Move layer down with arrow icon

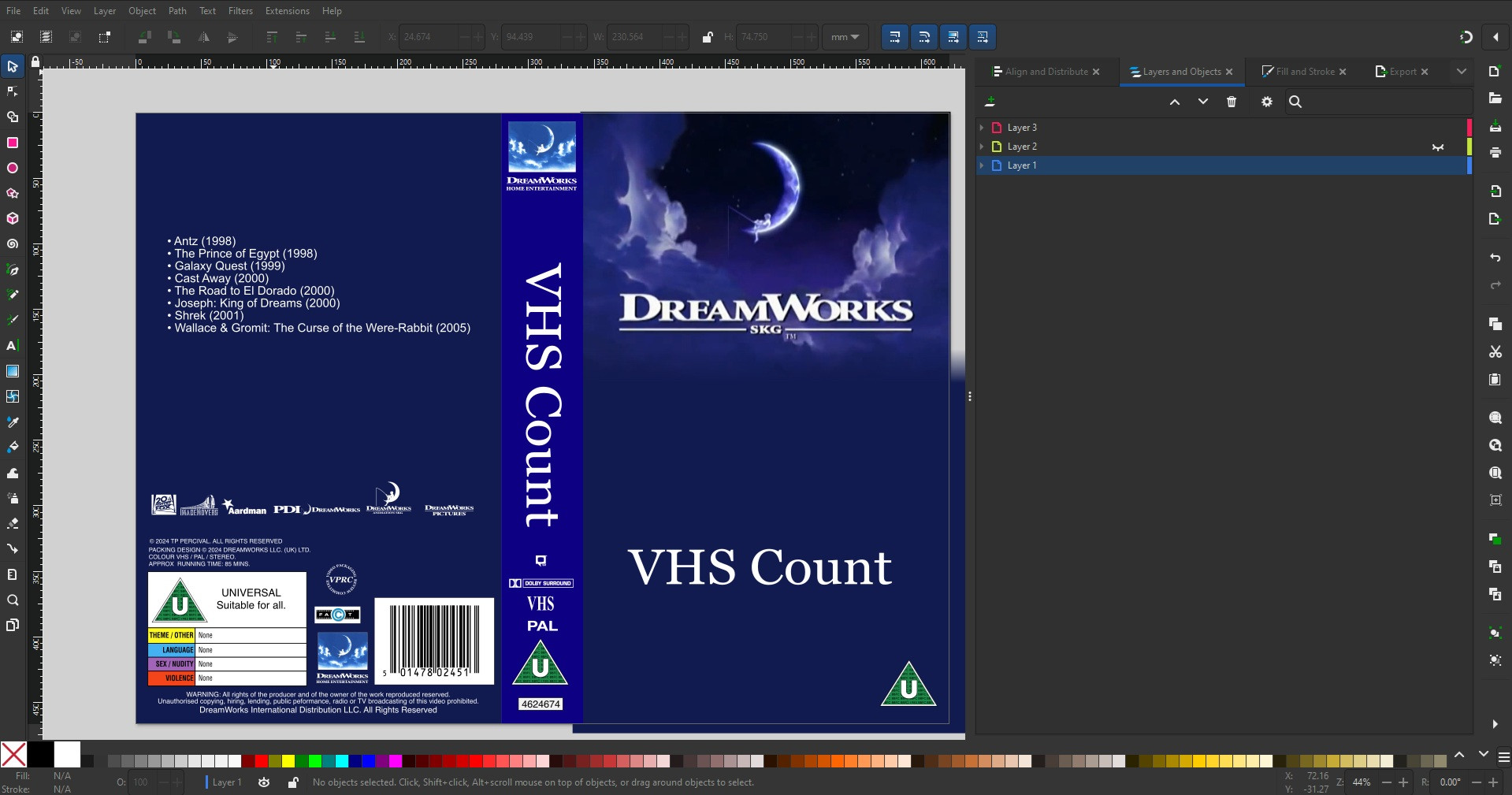[x=1203, y=102]
